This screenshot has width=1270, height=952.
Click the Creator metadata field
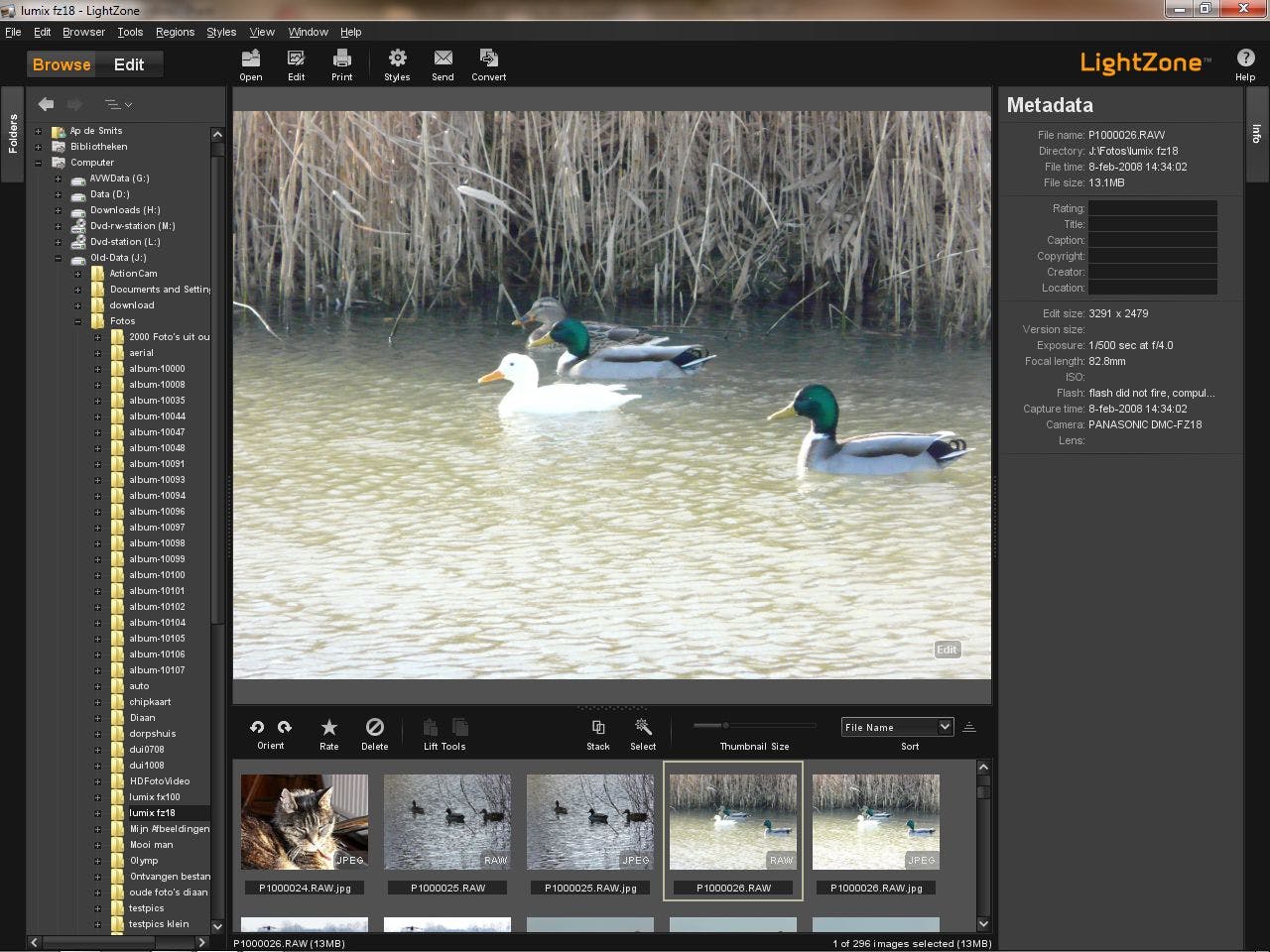(x=1153, y=272)
